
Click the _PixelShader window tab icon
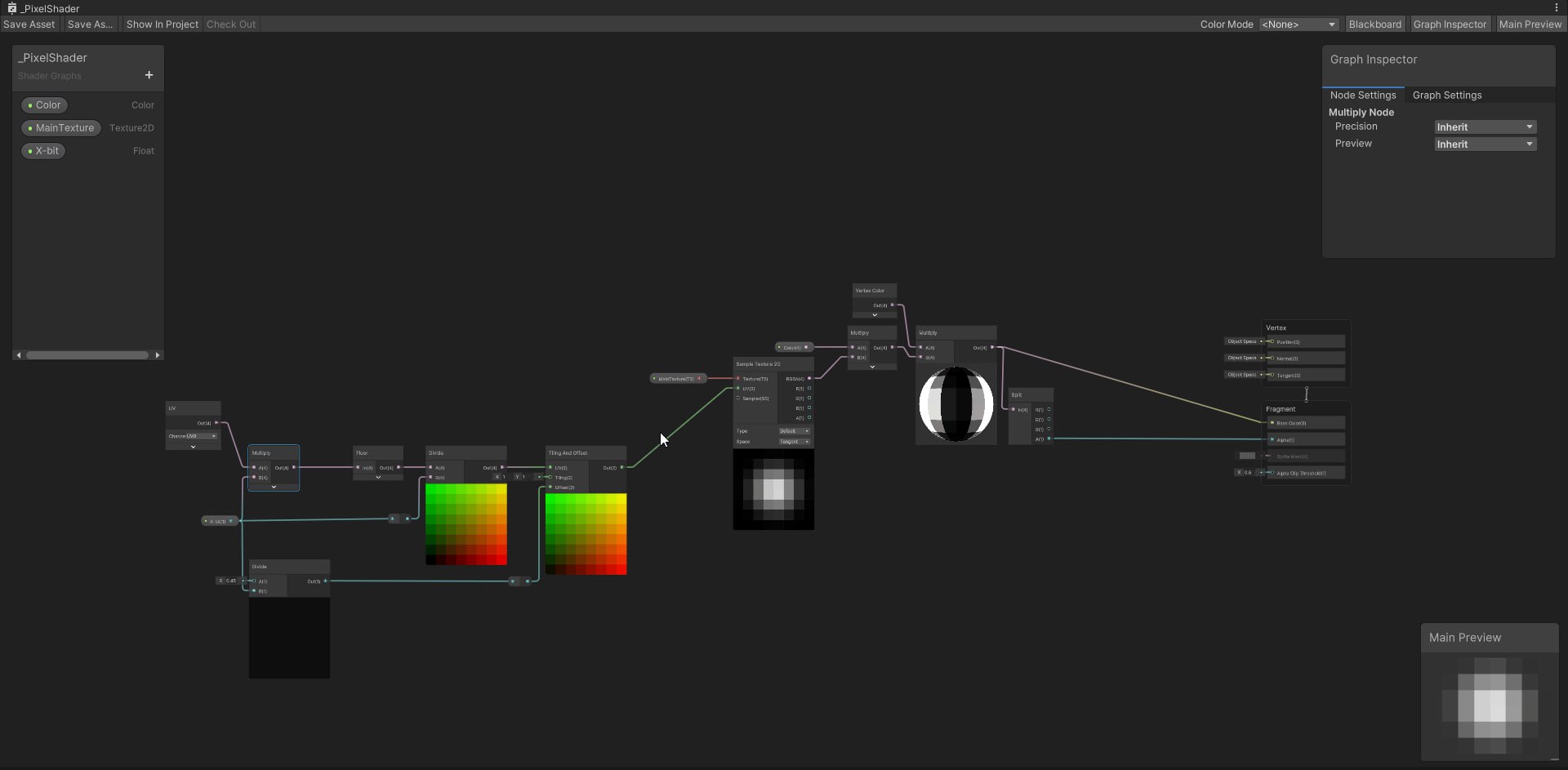(11, 8)
